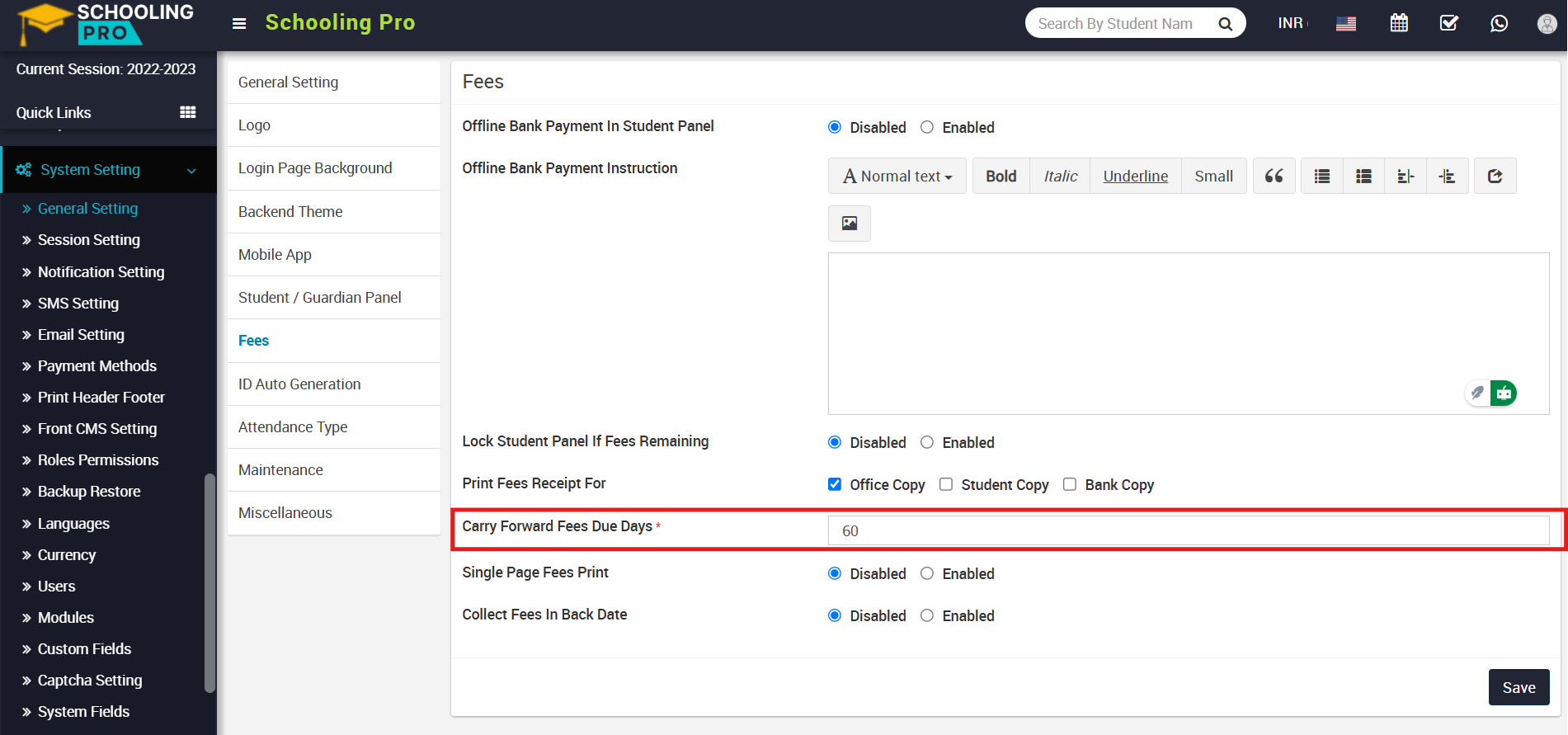Open the INR currency dropdown
This screenshot has width=1568, height=735.
[x=1293, y=23]
